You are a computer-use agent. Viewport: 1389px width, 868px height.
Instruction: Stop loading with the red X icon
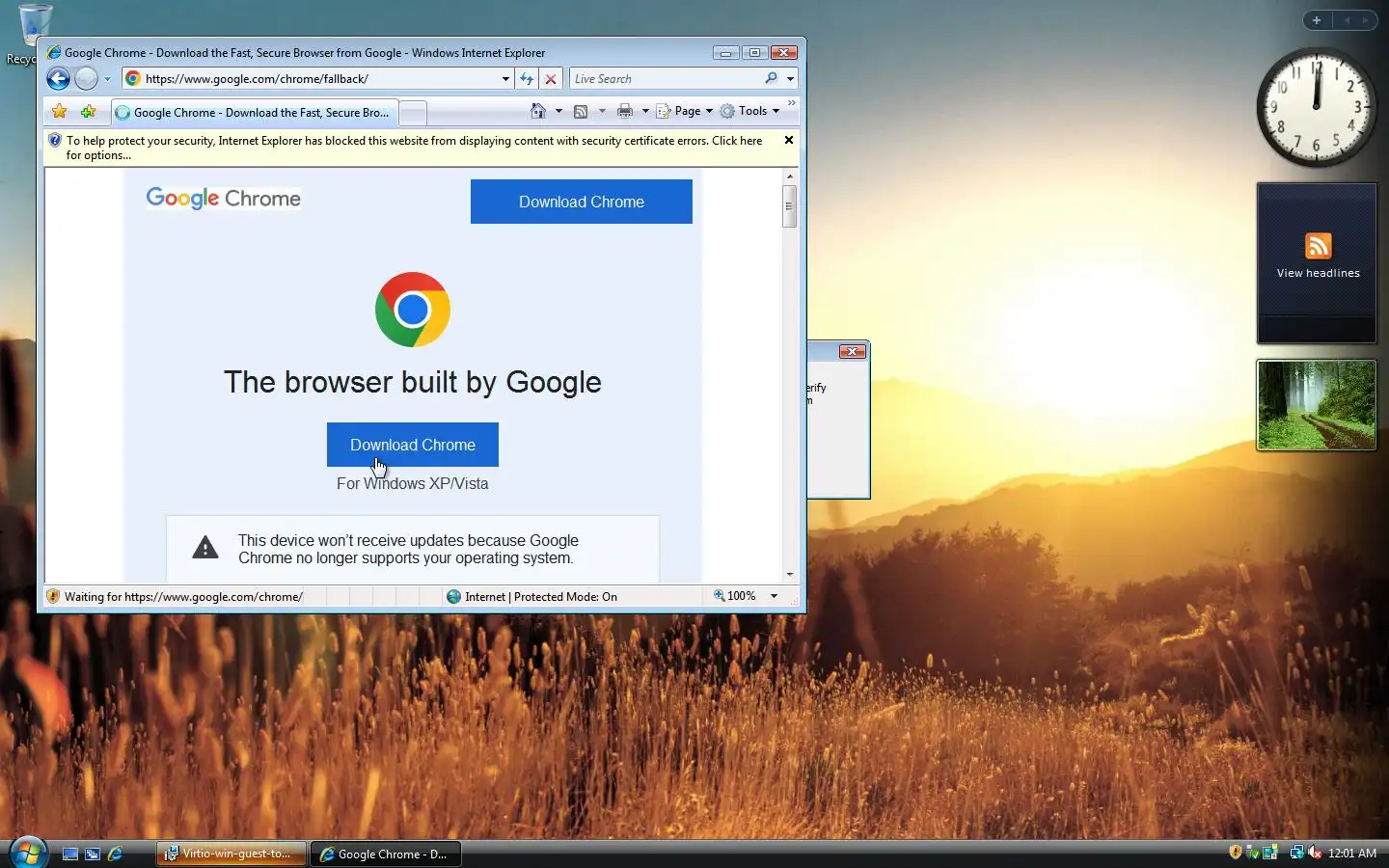pyautogui.click(x=551, y=79)
